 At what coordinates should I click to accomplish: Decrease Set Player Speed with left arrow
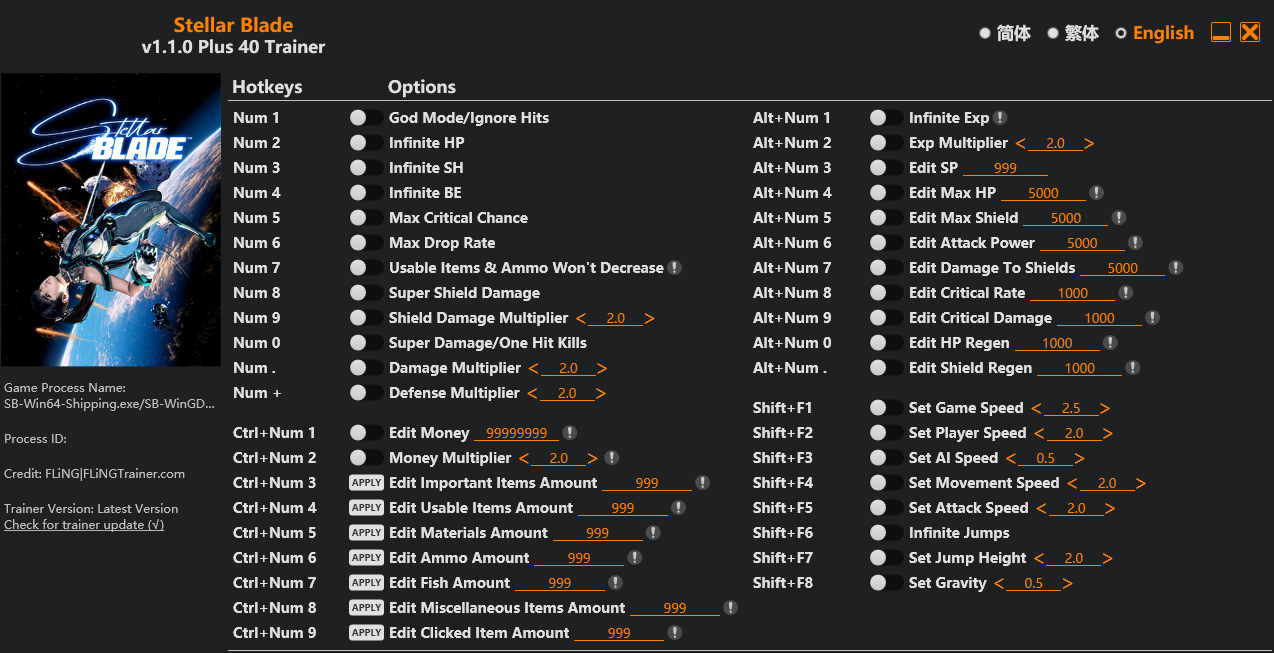point(1040,433)
